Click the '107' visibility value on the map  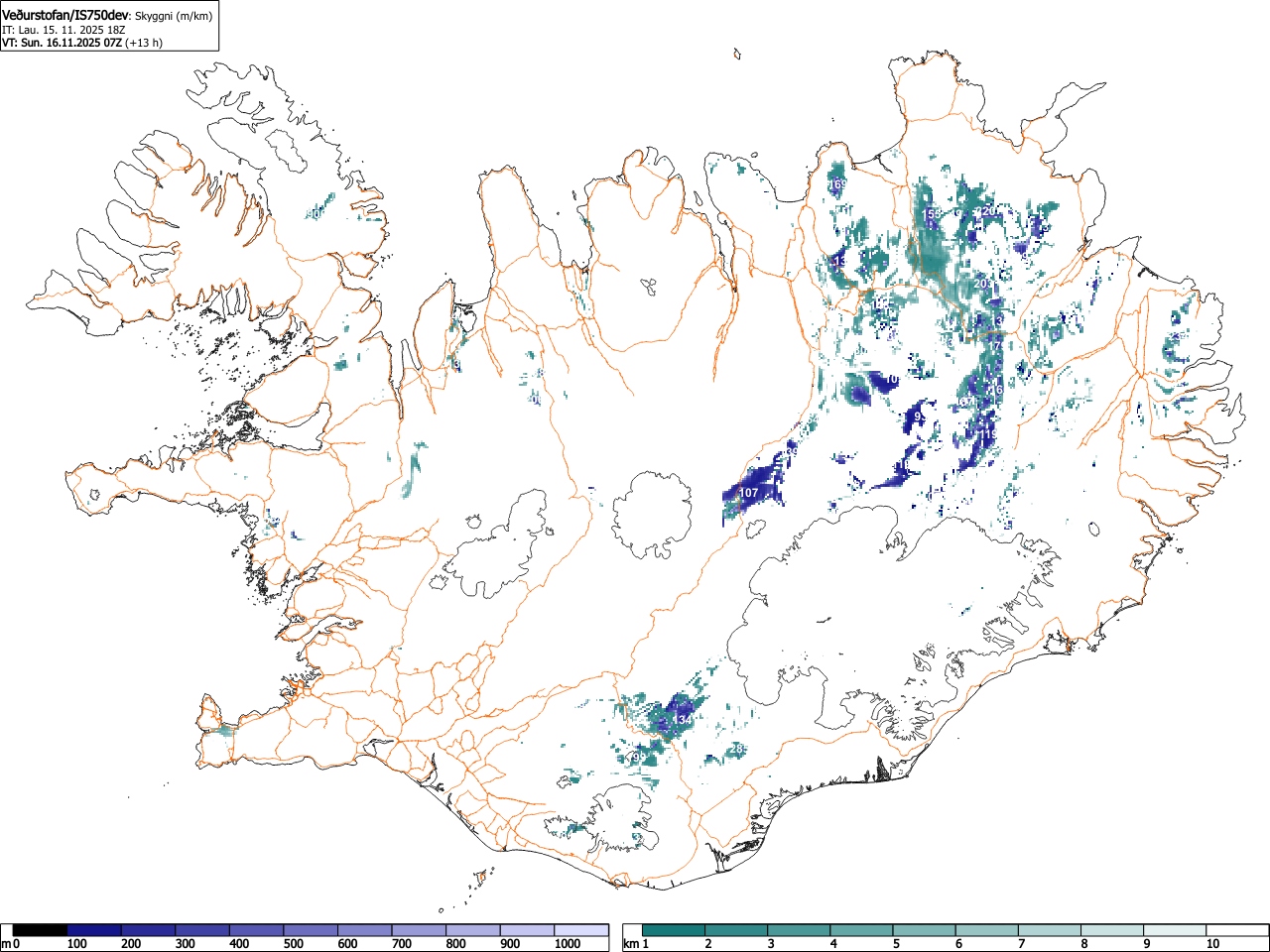pos(749,493)
